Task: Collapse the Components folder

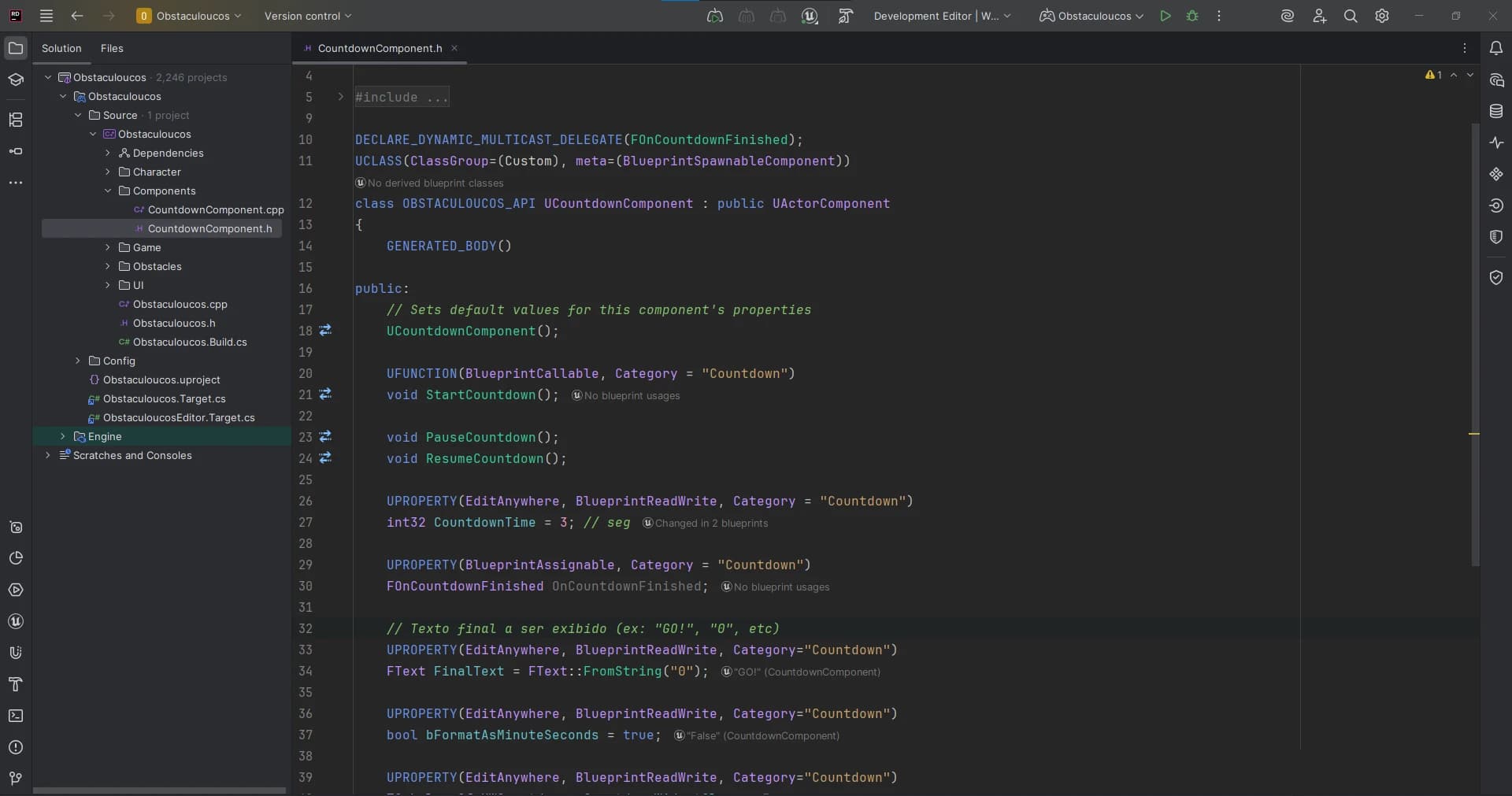Action: [108, 191]
